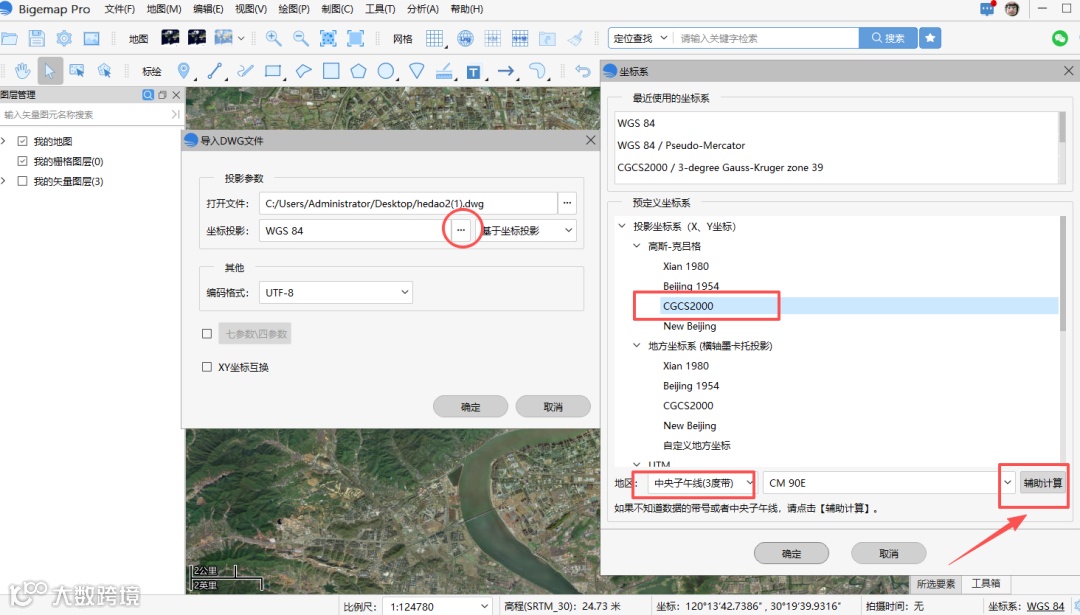
Task: Select the arrow pointer tool
Action: click(50, 70)
